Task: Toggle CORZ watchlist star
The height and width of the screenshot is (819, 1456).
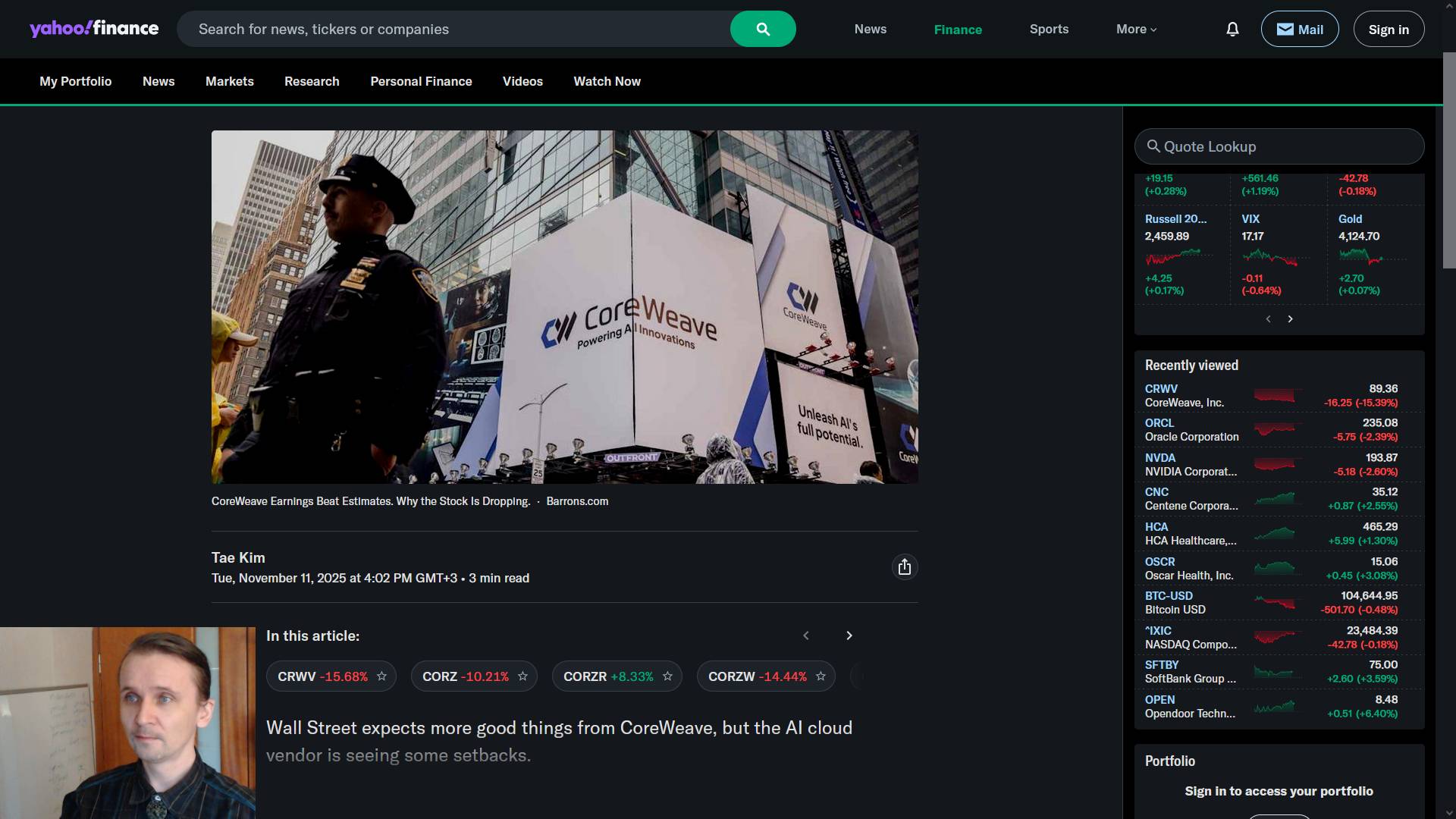Action: coord(522,676)
